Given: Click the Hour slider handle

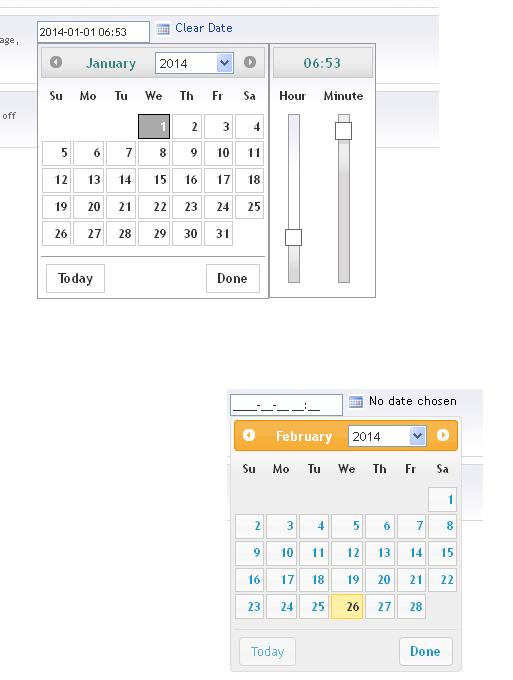Looking at the screenshot, I should pyautogui.click(x=294, y=238).
